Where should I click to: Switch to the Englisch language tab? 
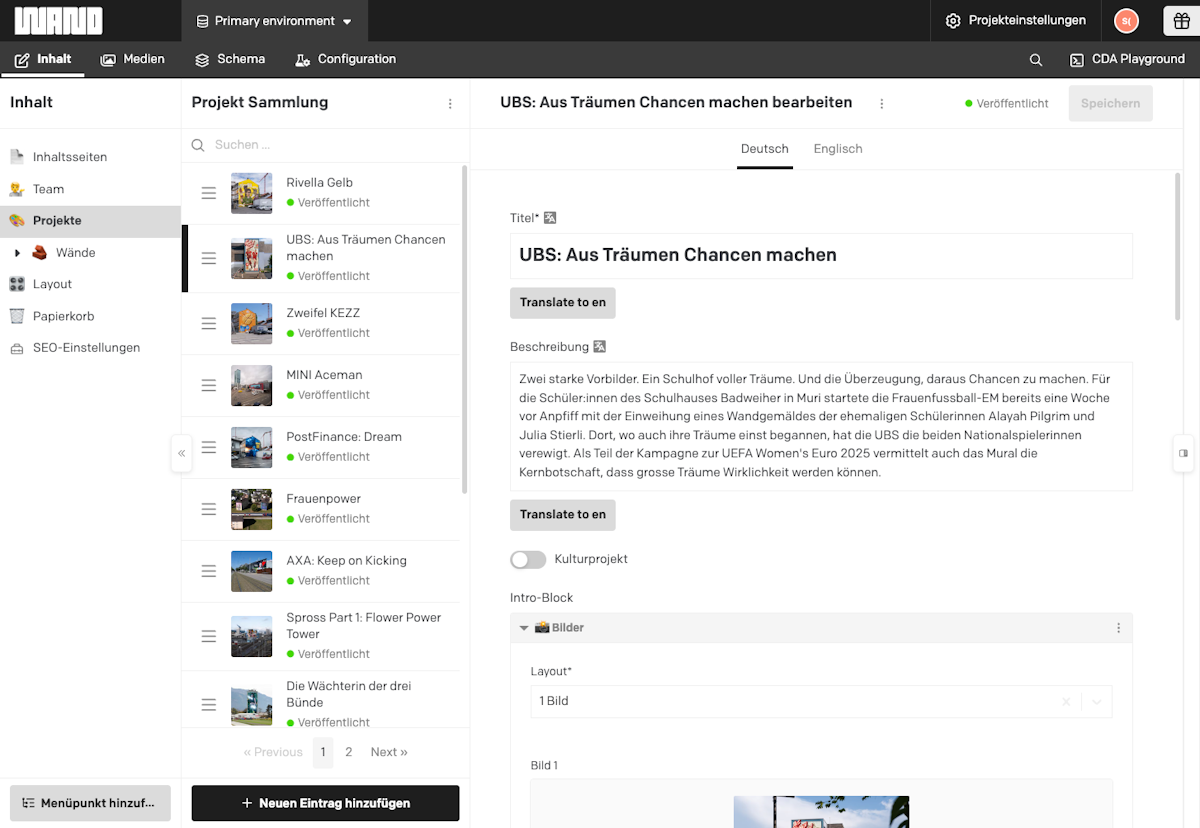pos(838,149)
